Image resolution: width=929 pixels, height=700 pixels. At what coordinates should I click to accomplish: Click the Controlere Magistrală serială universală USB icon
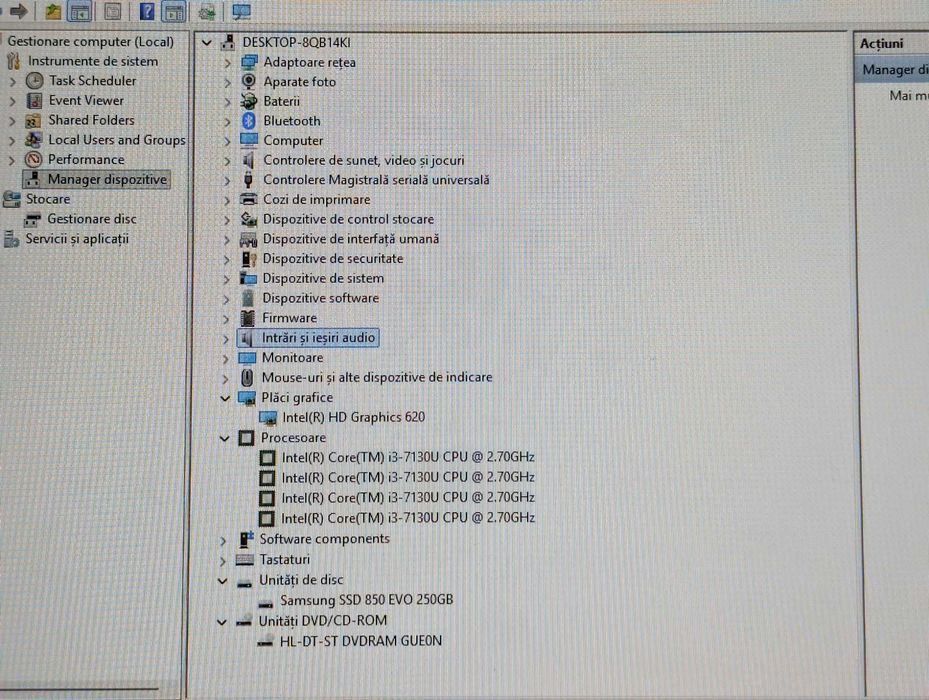[248, 180]
